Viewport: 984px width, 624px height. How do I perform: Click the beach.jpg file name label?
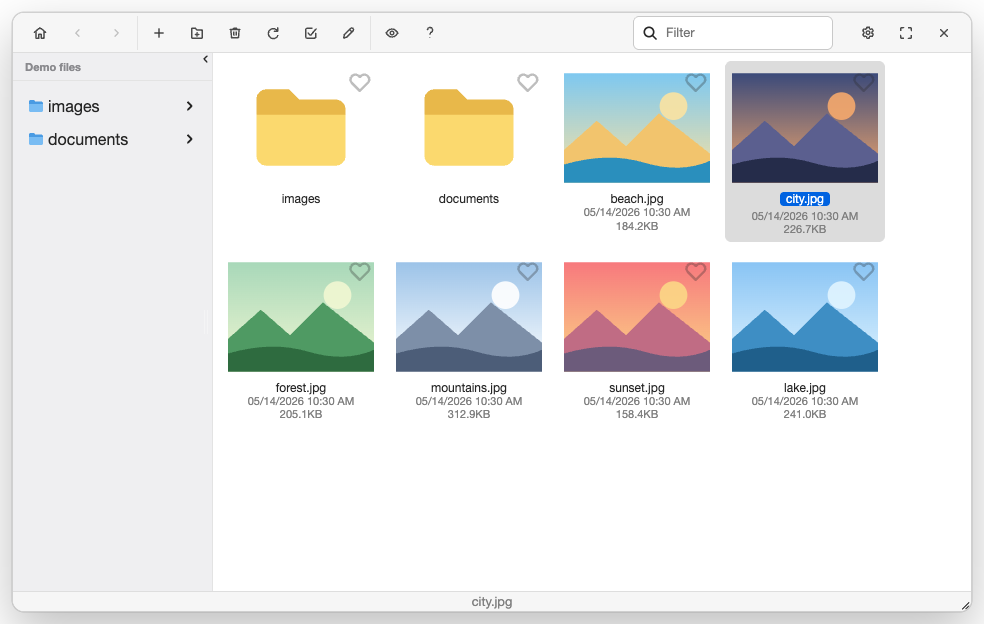[x=637, y=199]
